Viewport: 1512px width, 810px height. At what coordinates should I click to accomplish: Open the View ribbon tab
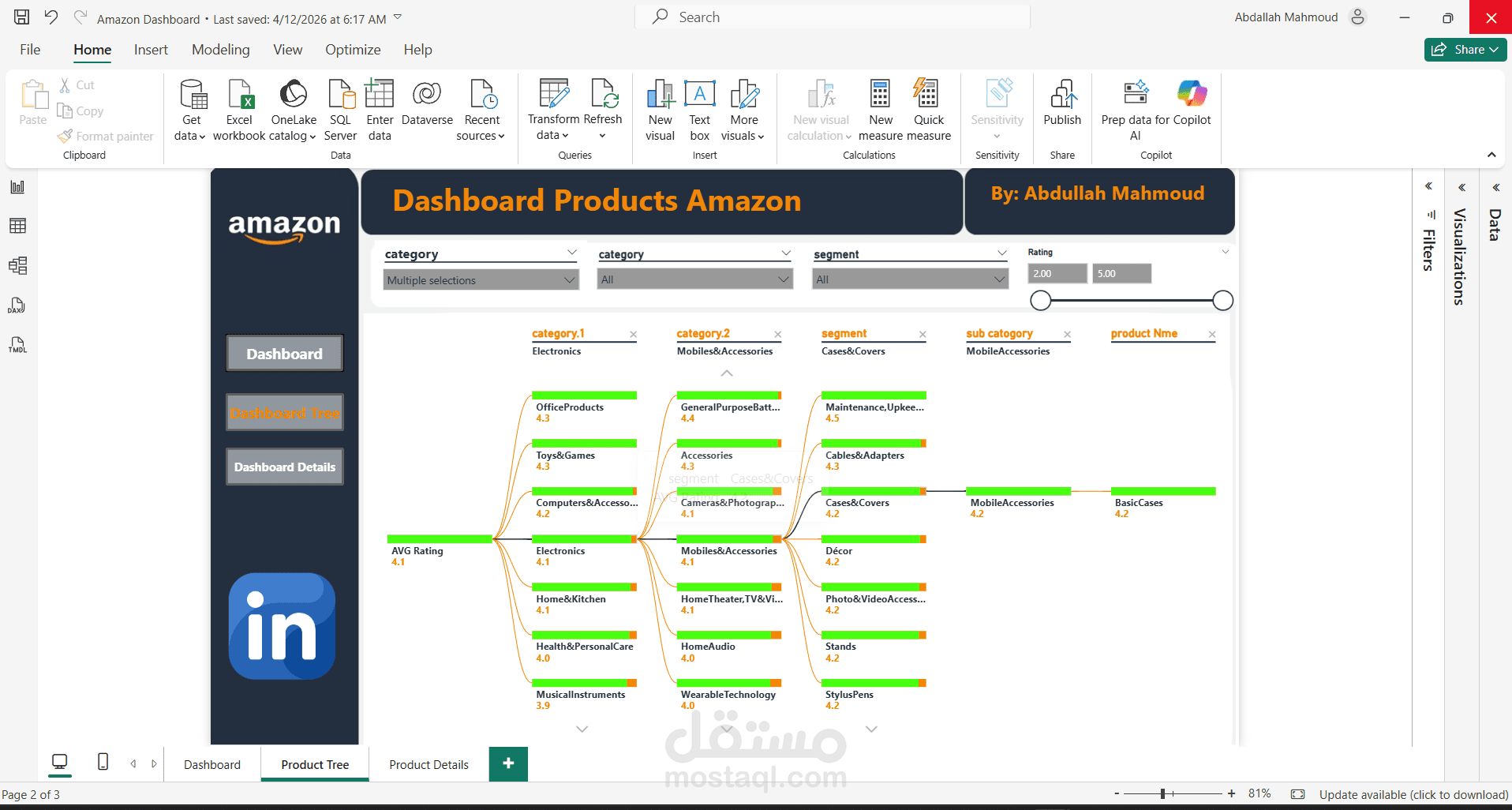(x=288, y=50)
